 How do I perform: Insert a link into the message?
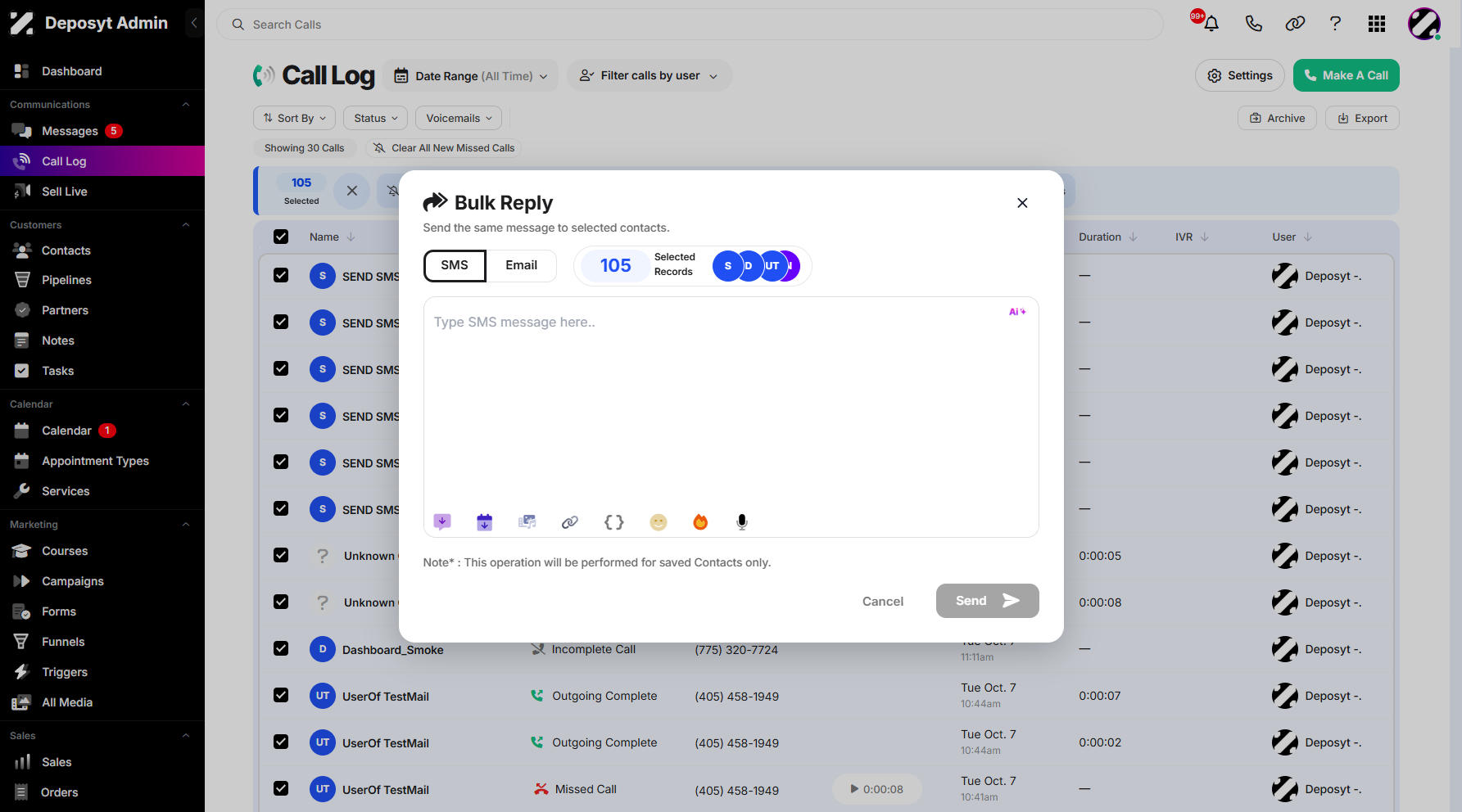(x=570, y=521)
